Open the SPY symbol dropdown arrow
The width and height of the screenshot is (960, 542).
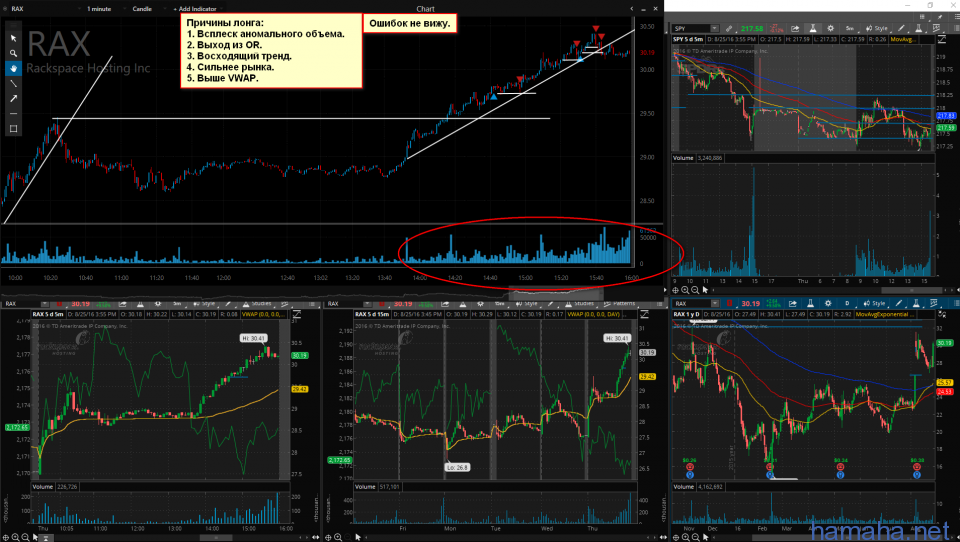[x=714, y=28]
